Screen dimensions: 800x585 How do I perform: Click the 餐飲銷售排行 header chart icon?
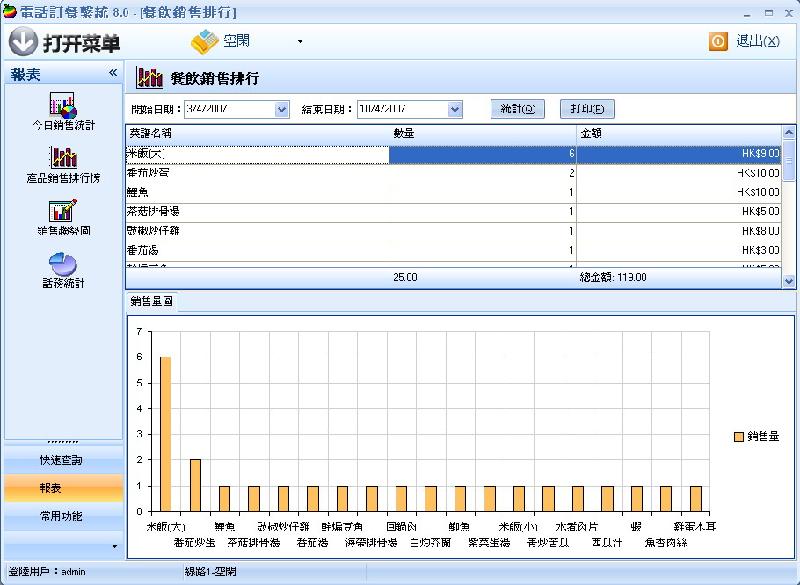coord(150,78)
